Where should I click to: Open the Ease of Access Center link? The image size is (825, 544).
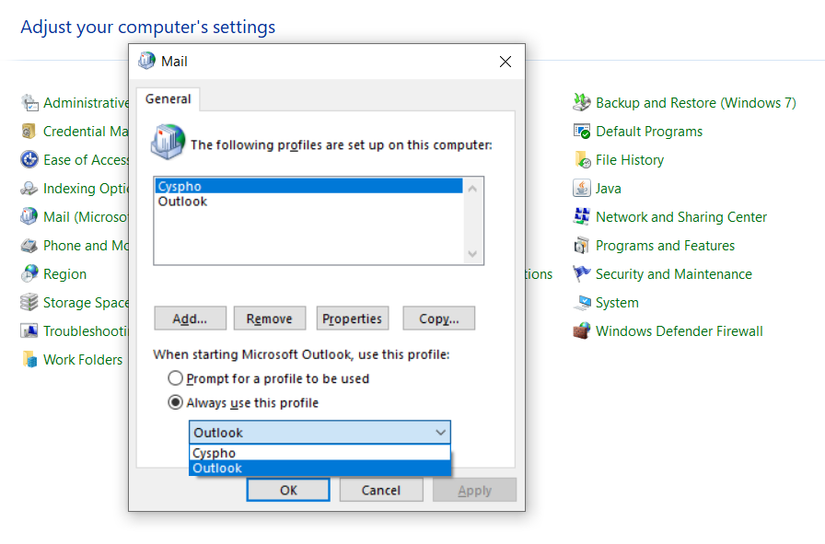[x=86, y=159]
